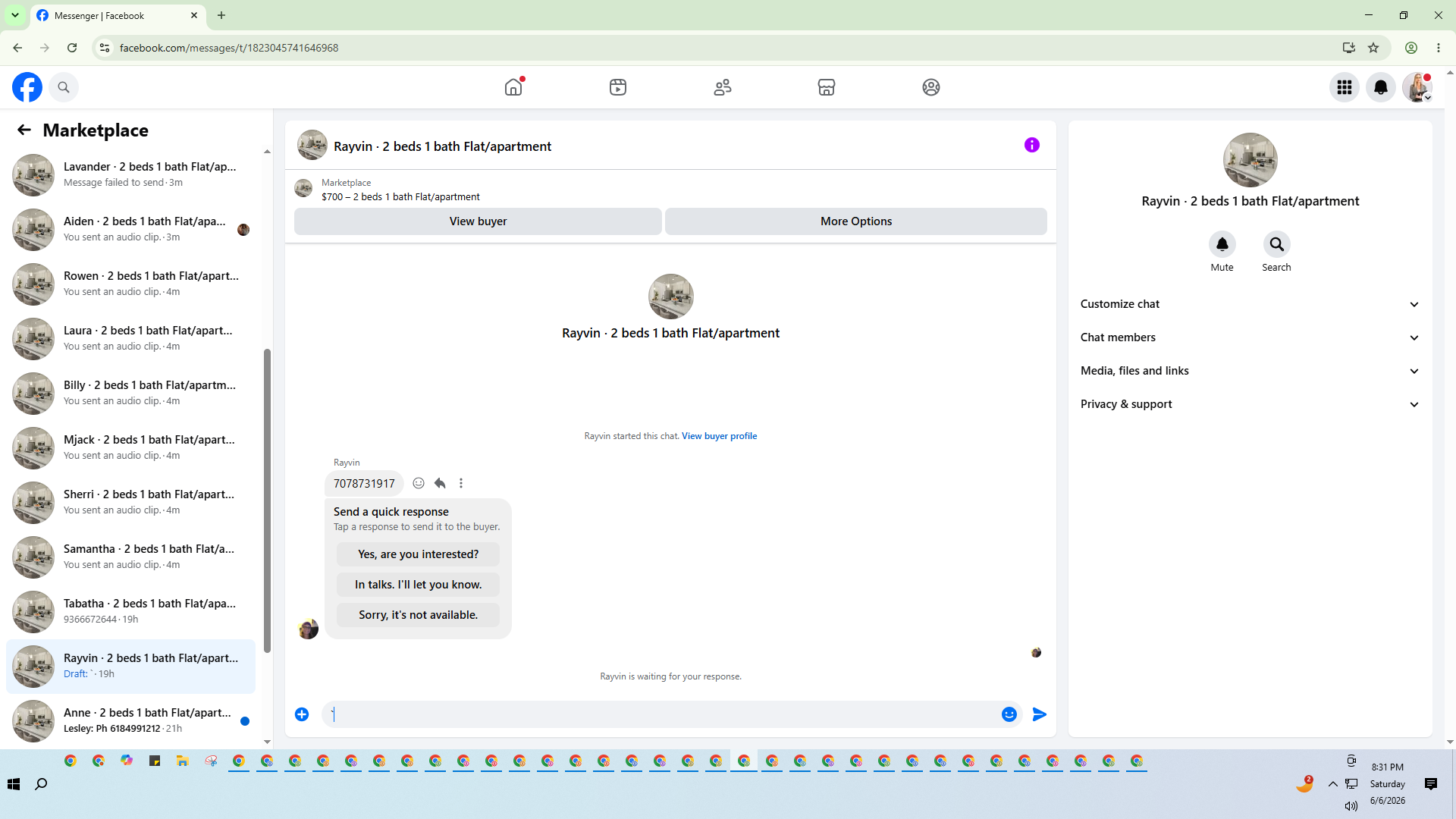The height and width of the screenshot is (819, 1456).
Task: View site information icon in address bar
Action: (x=105, y=48)
